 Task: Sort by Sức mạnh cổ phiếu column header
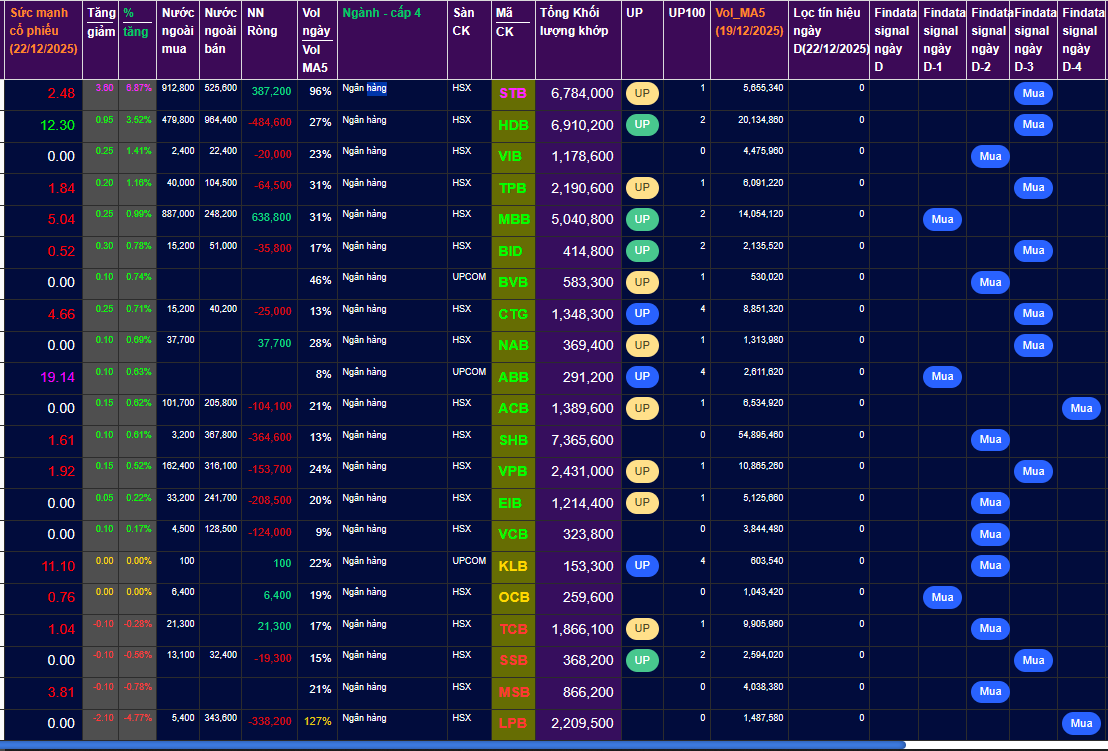(x=43, y=40)
